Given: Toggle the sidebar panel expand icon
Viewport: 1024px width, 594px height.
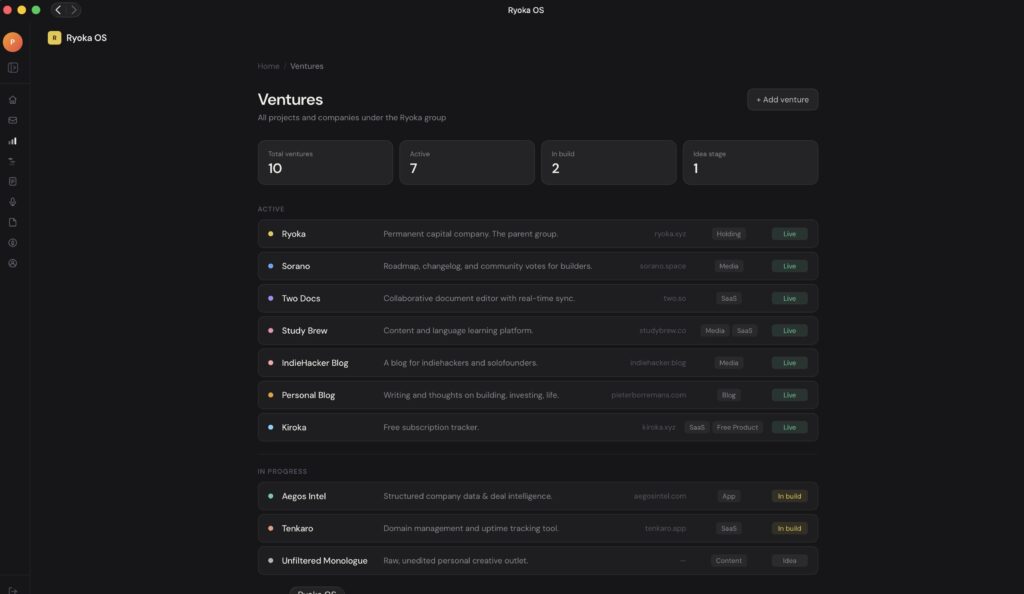Looking at the screenshot, I should click(12, 68).
